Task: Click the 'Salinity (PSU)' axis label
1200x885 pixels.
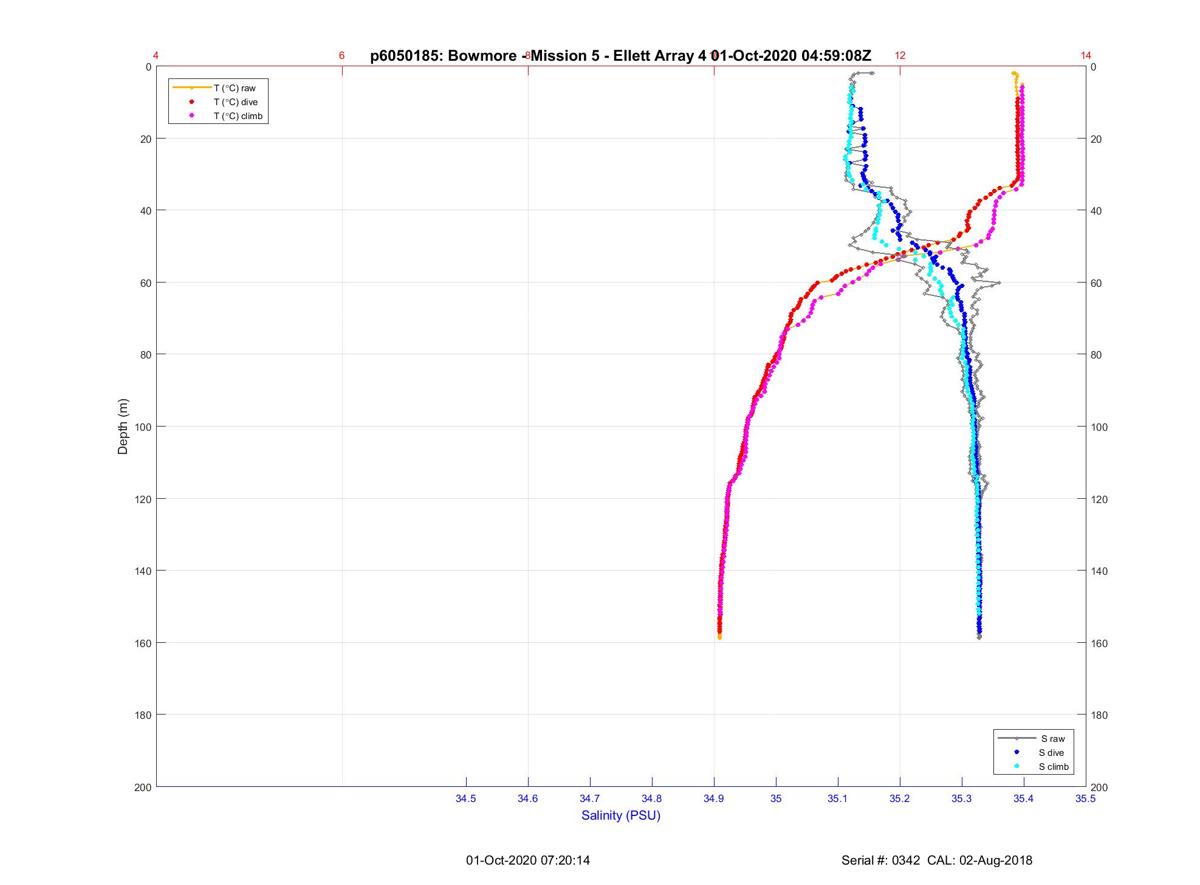Action: point(621,816)
